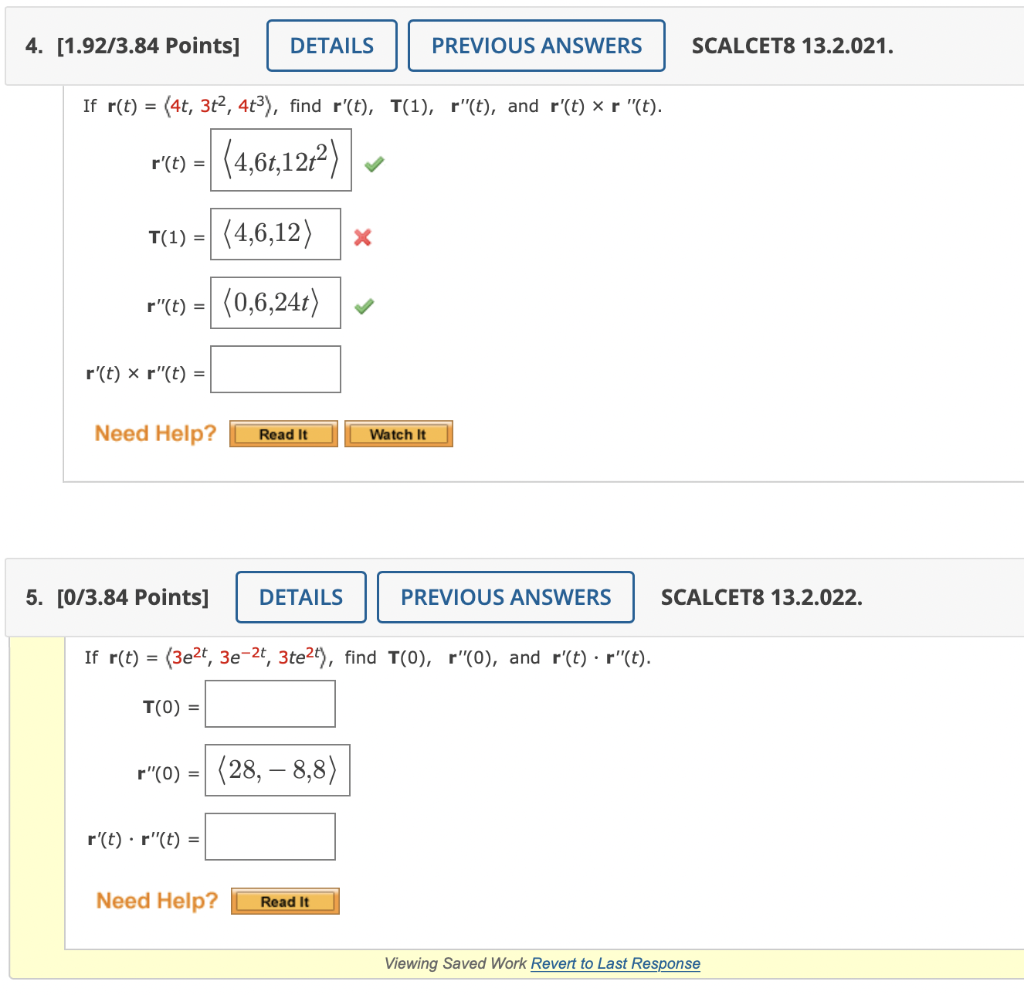This screenshot has width=1024, height=995.
Task: Click the Watch It icon for problem 4
Action: coord(398,433)
